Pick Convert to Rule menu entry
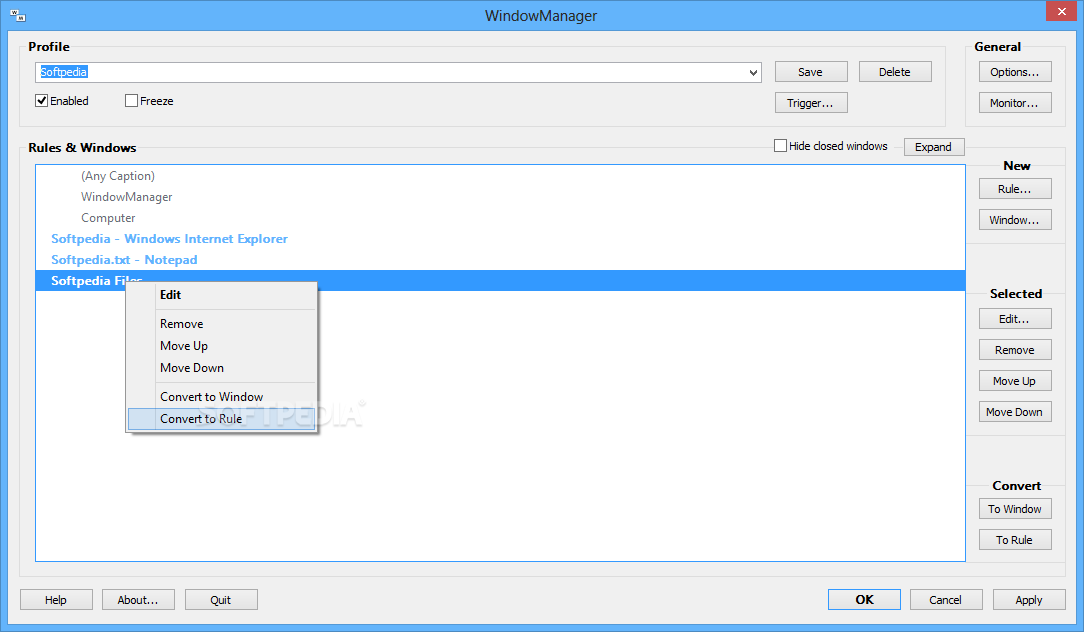Screen dimensions: 1084x632 pyautogui.click(x=221, y=419)
